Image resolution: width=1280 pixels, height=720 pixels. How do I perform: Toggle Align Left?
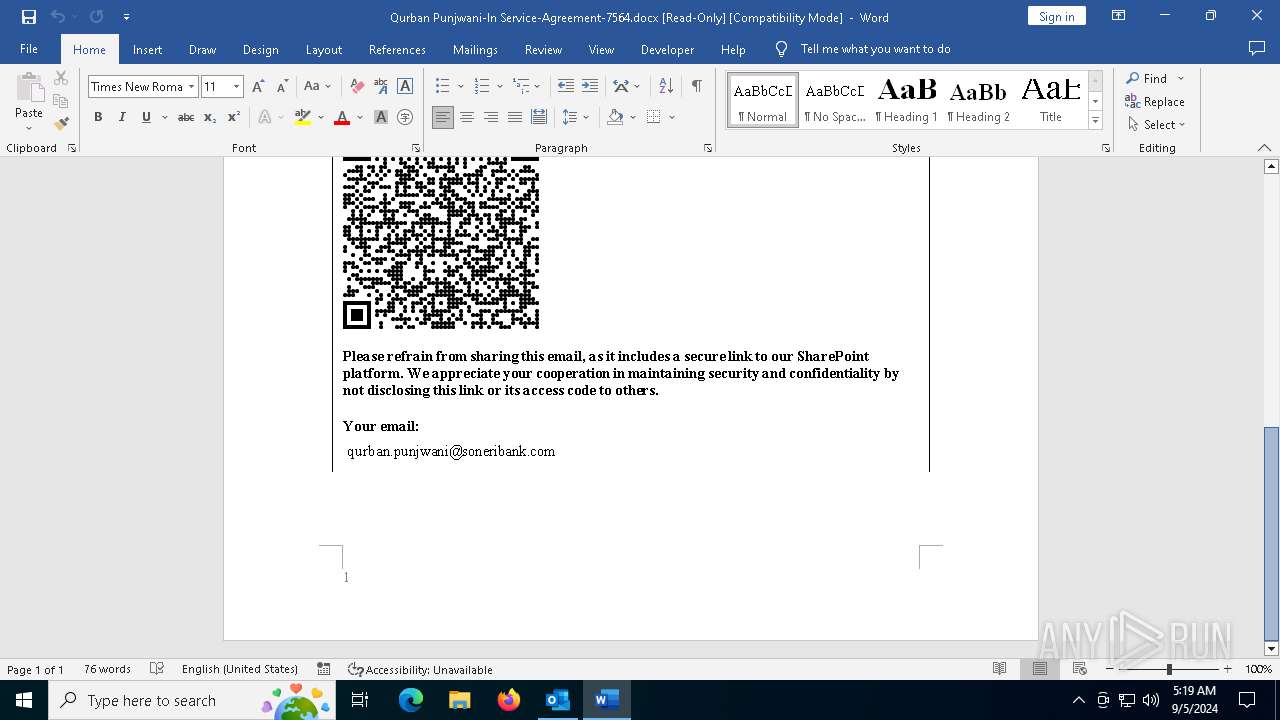pyautogui.click(x=443, y=117)
